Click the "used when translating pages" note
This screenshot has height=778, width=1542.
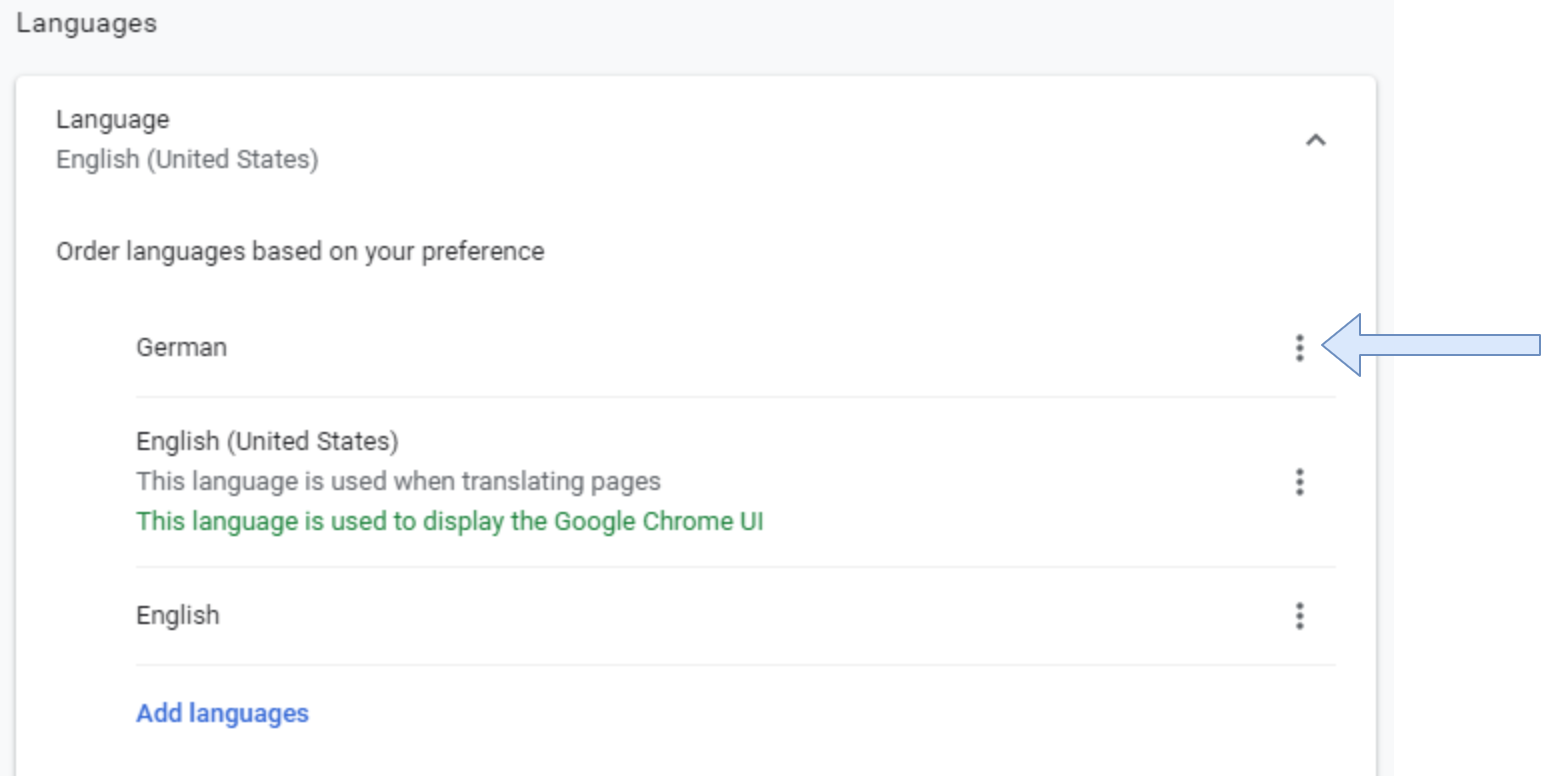(x=398, y=481)
